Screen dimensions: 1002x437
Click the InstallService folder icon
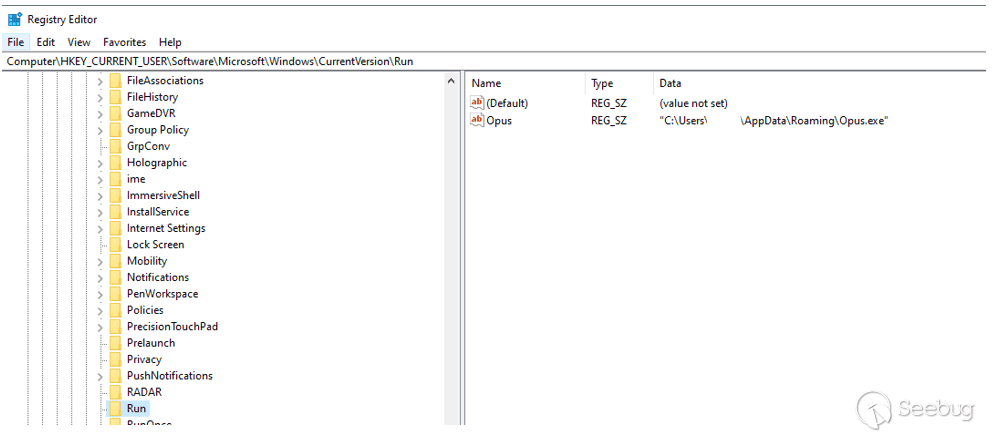115,211
